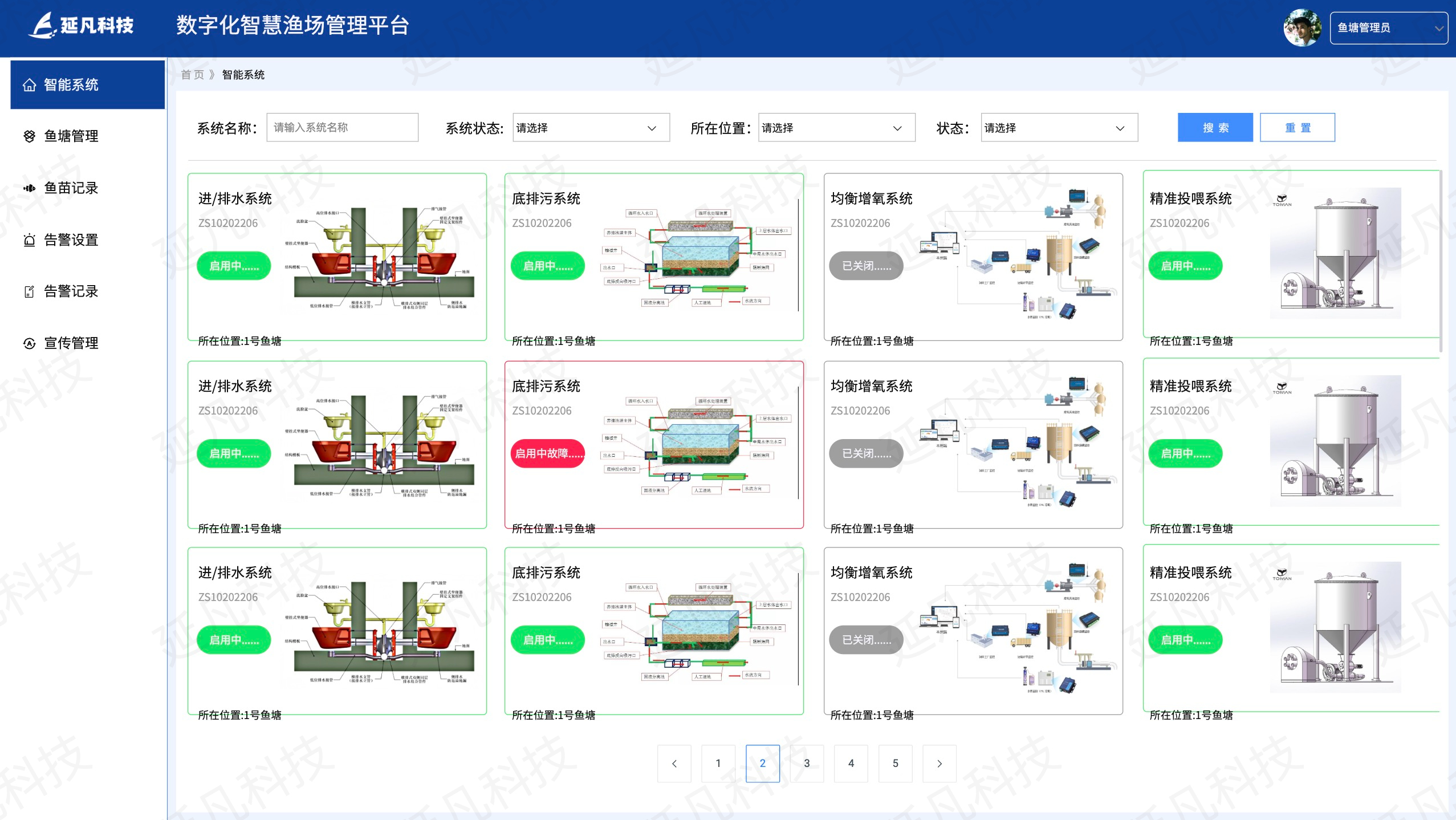Click the third-row 进/排水系统 title
Image resolution: width=1456 pixels, height=820 pixels.
coord(235,573)
